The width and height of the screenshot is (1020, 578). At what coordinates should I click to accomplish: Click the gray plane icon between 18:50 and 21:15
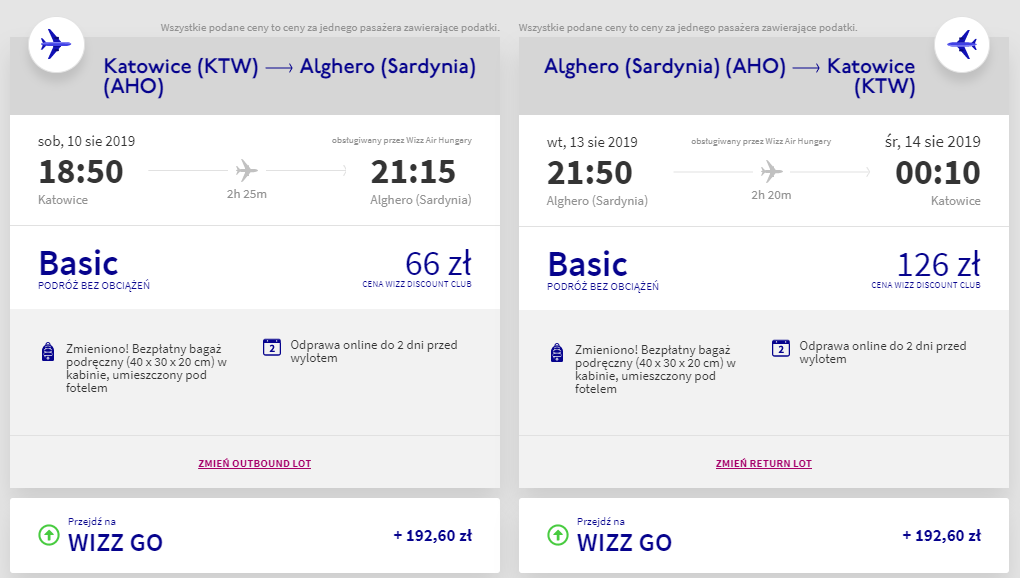click(247, 170)
